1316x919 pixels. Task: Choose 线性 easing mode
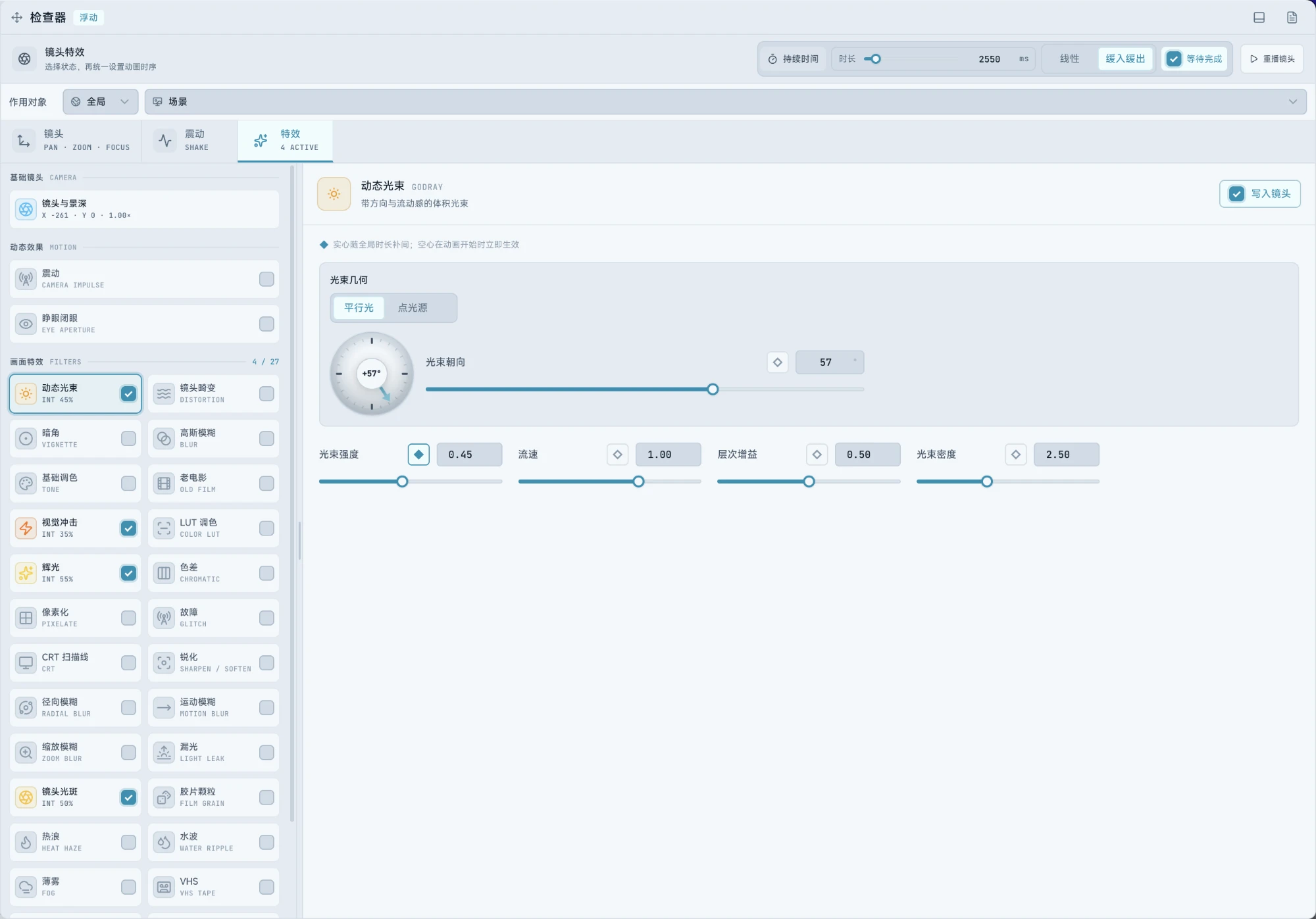coord(1069,59)
